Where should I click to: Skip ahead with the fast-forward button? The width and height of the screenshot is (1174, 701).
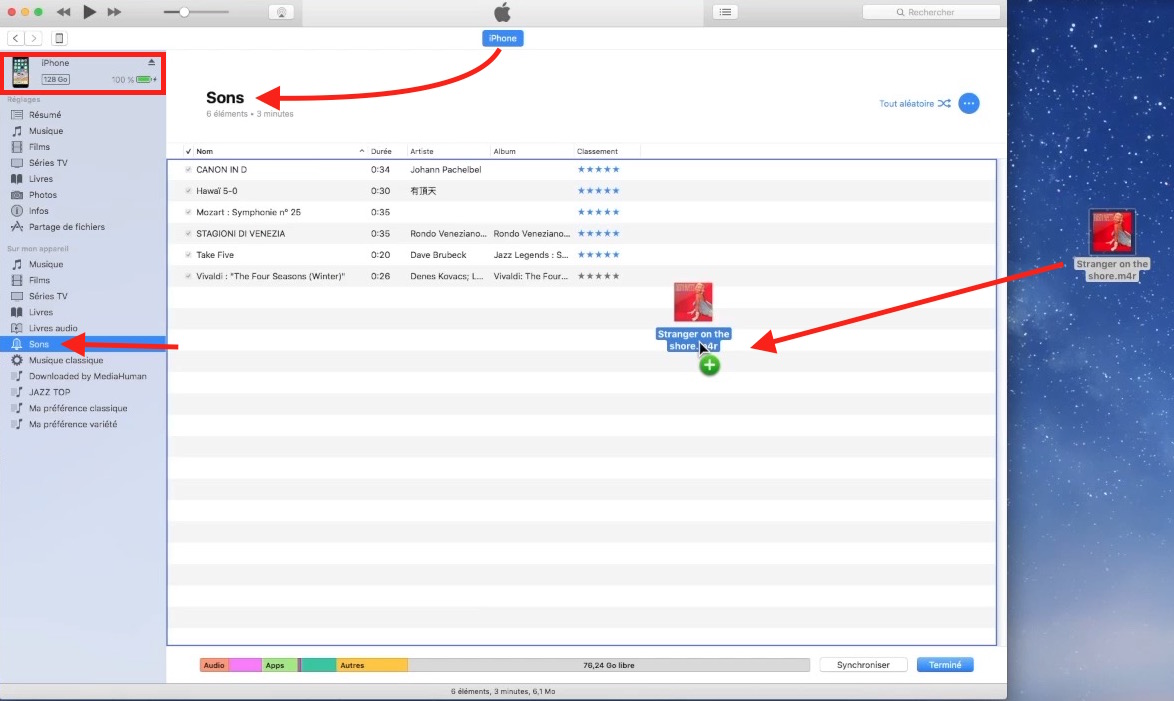pyautogui.click(x=115, y=12)
